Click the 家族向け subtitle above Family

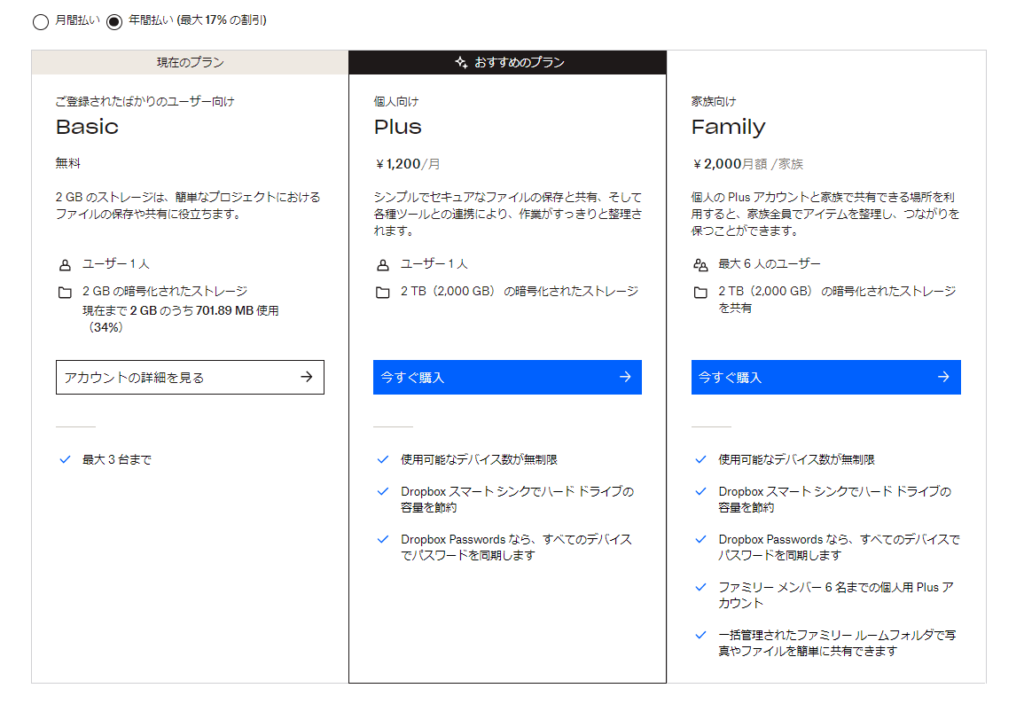(x=714, y=101)
